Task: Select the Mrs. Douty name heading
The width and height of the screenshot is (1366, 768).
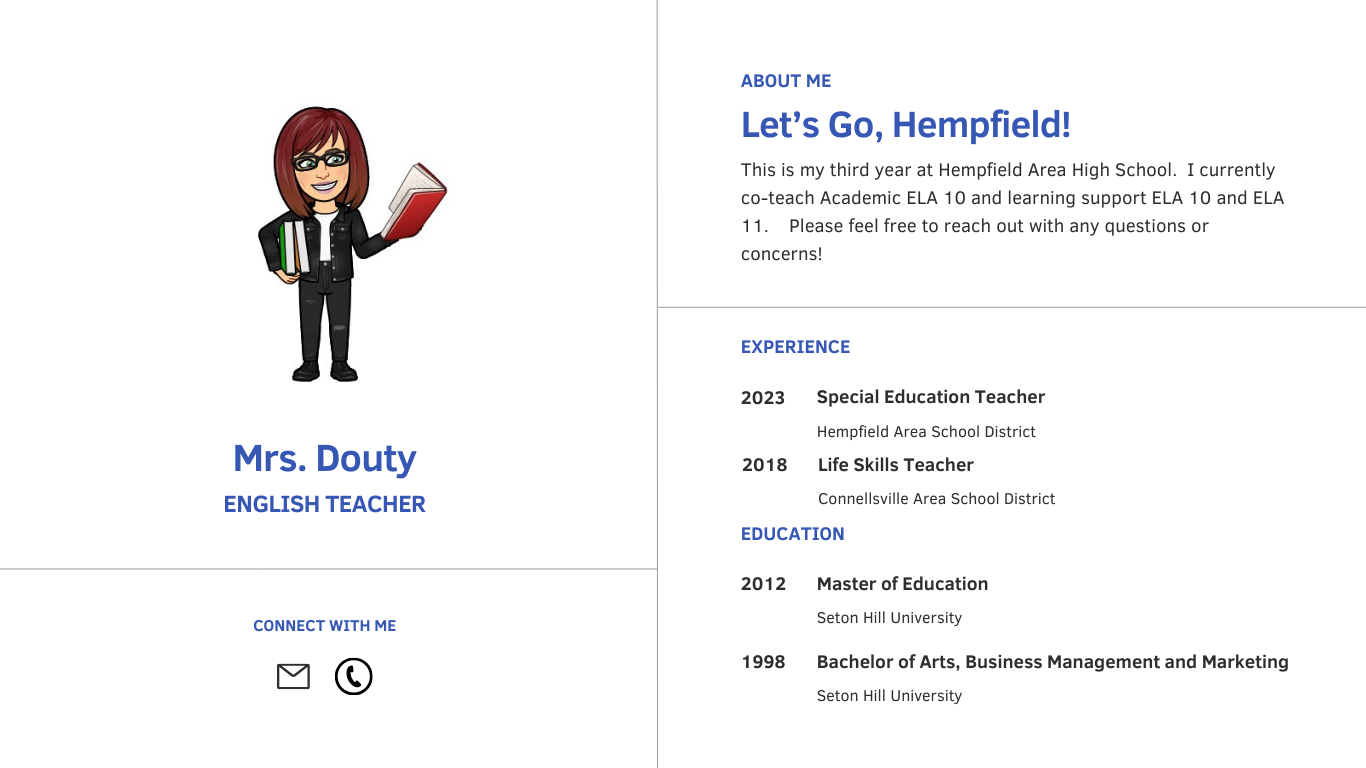Action: [325, 459]
